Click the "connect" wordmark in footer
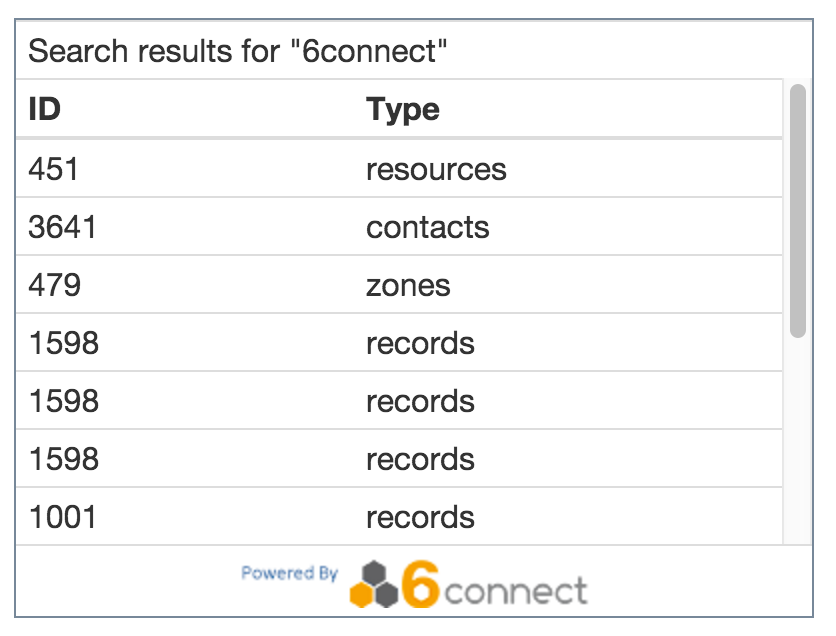 tap(516, 590)
